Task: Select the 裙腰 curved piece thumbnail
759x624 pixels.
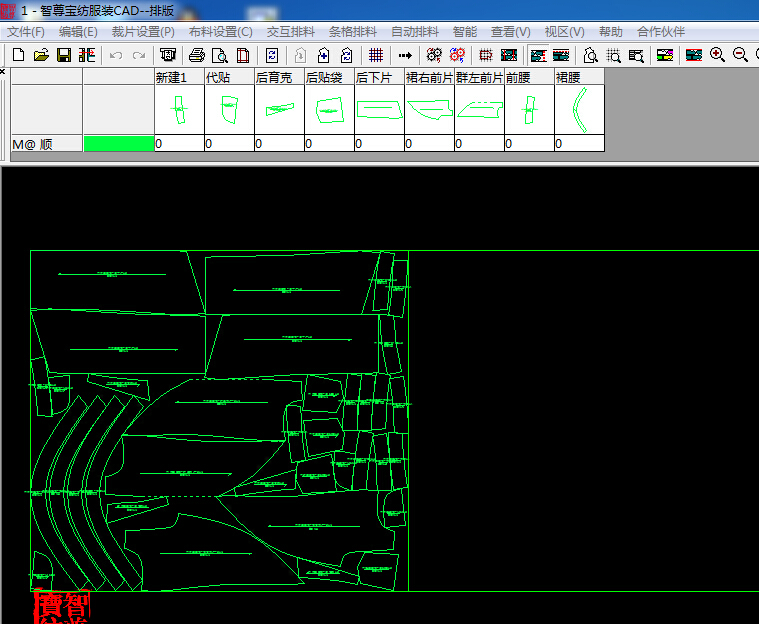Action: [x=579, y=110]
